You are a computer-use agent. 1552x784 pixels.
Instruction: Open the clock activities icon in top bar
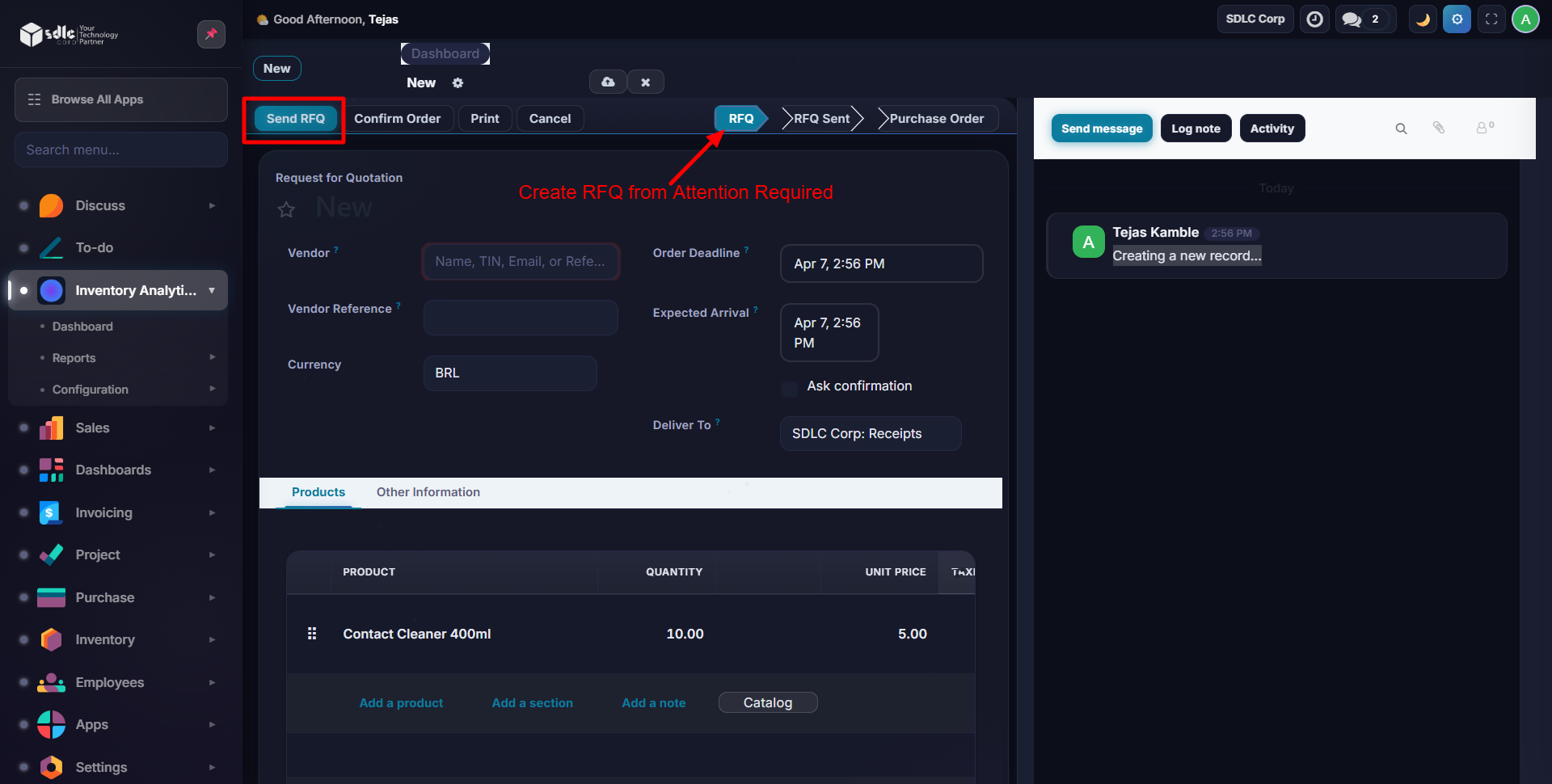[x=1314, y=19]
